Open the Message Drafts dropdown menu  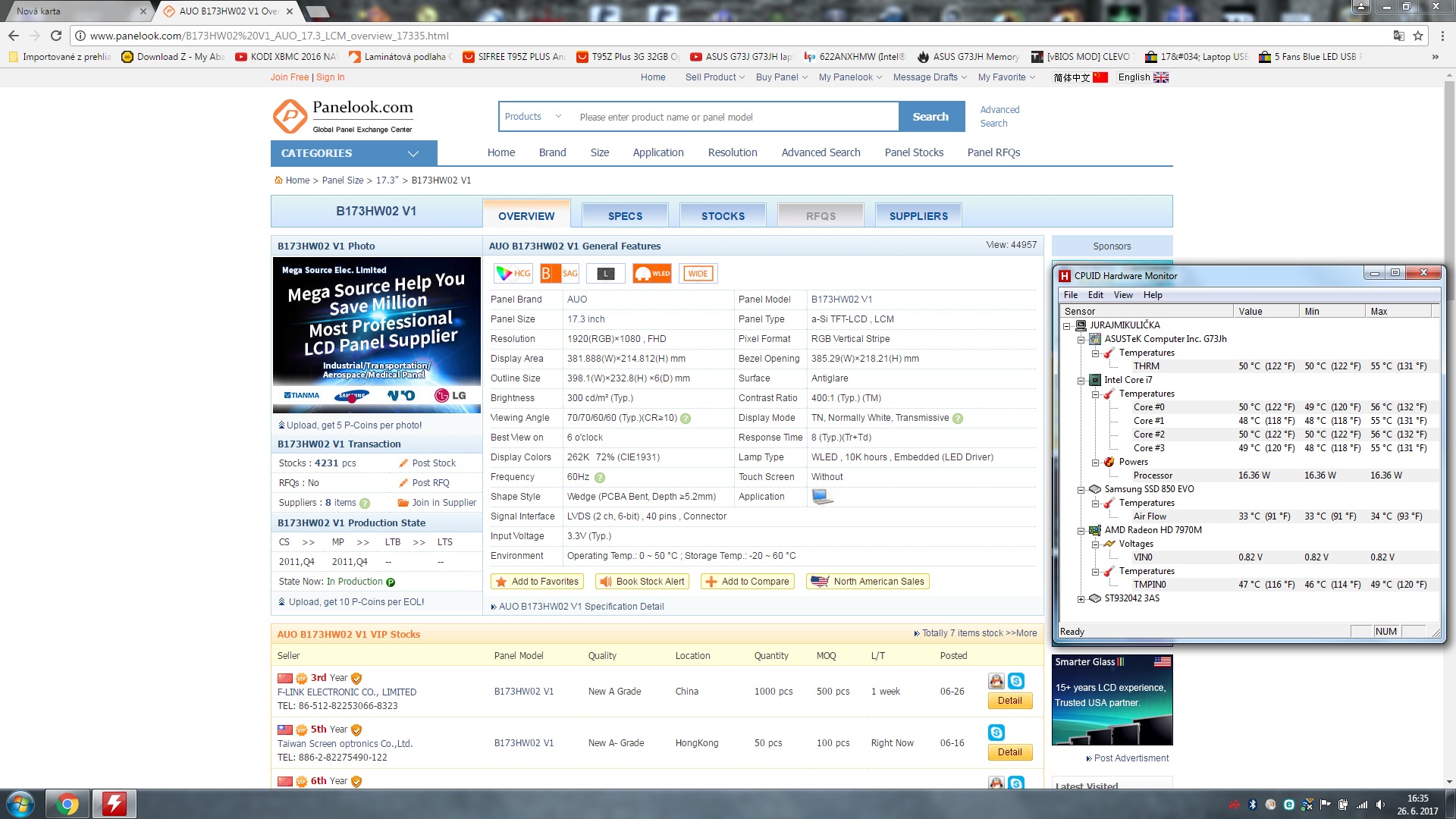[930, 77]
